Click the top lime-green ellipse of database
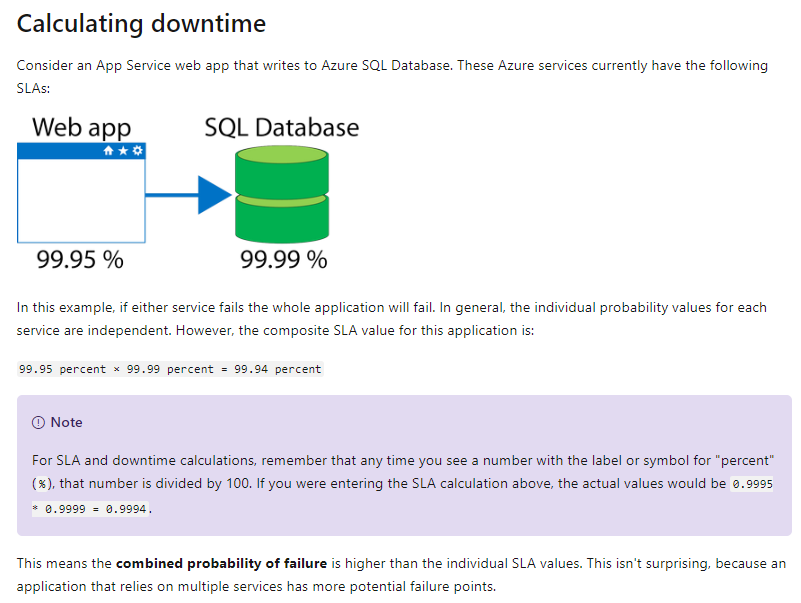801x603 pixels. tap(281, 155)
